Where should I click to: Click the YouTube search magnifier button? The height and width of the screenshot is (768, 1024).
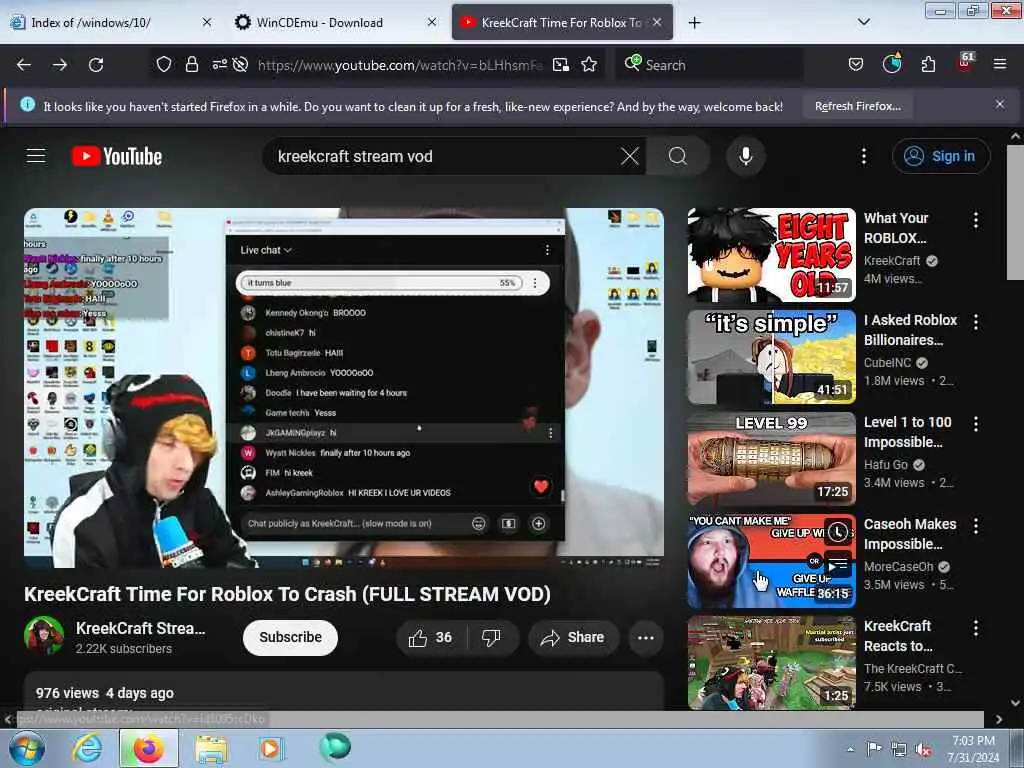point(677,156)
